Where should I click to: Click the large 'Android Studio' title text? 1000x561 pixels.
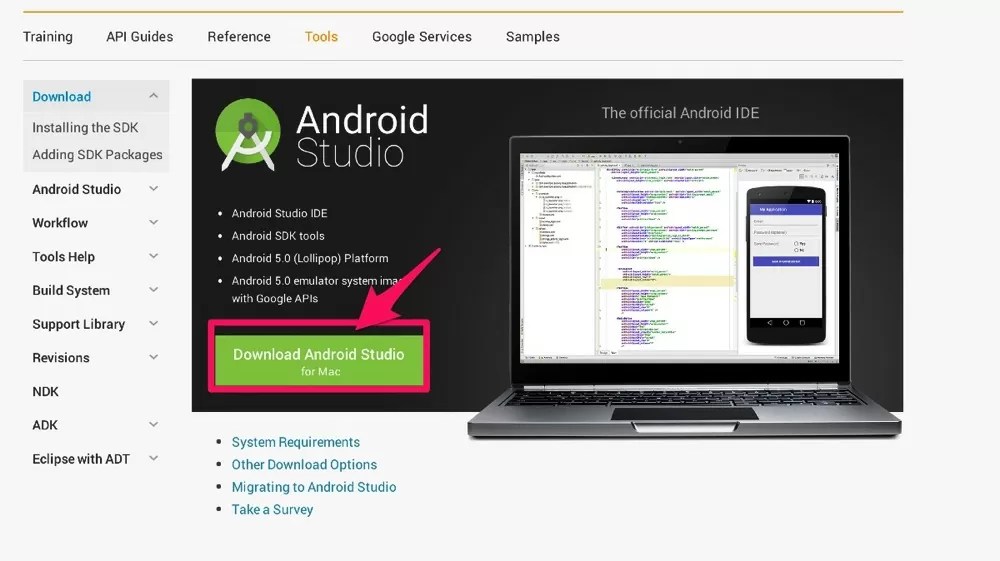pos(362,136)
